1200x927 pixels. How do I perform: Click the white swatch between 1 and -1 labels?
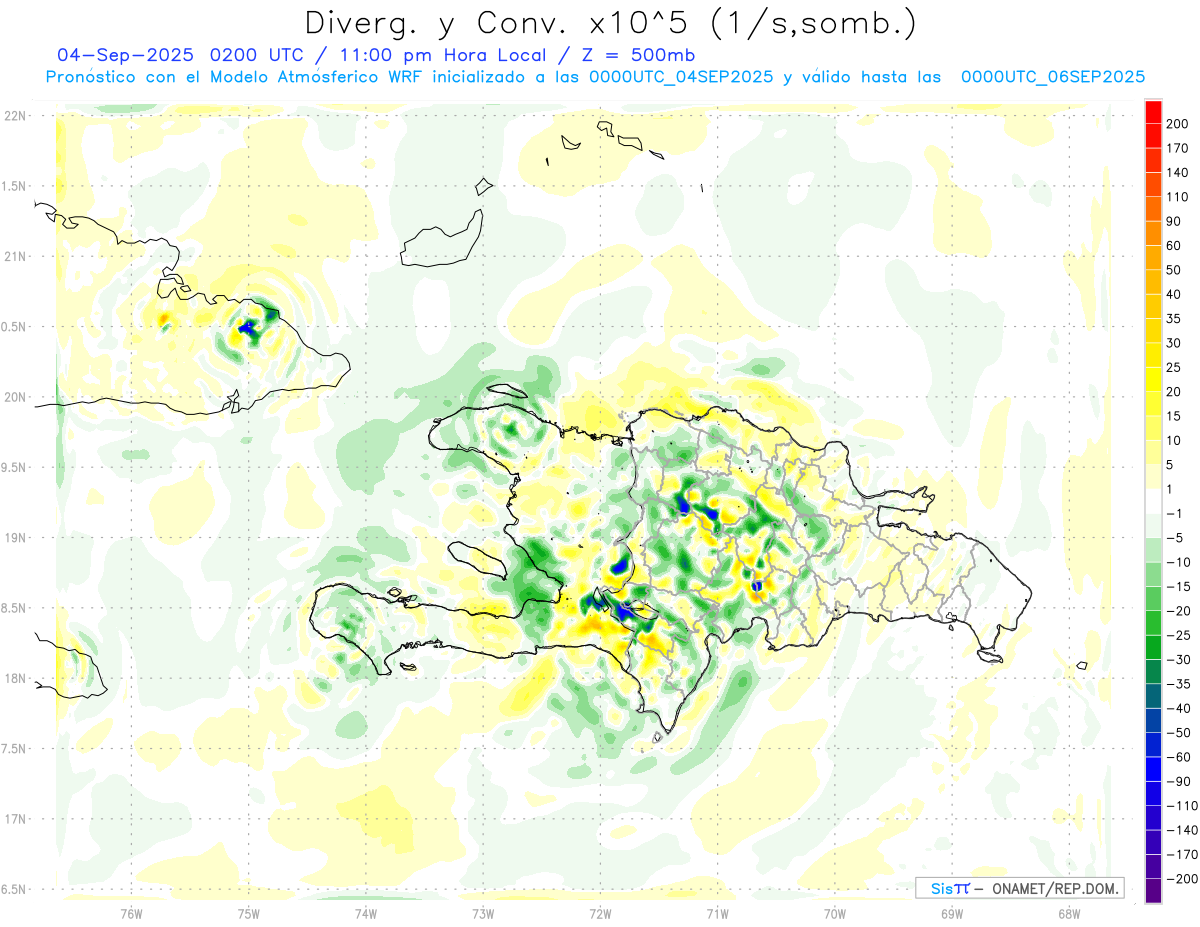[x=1153, y=501]
